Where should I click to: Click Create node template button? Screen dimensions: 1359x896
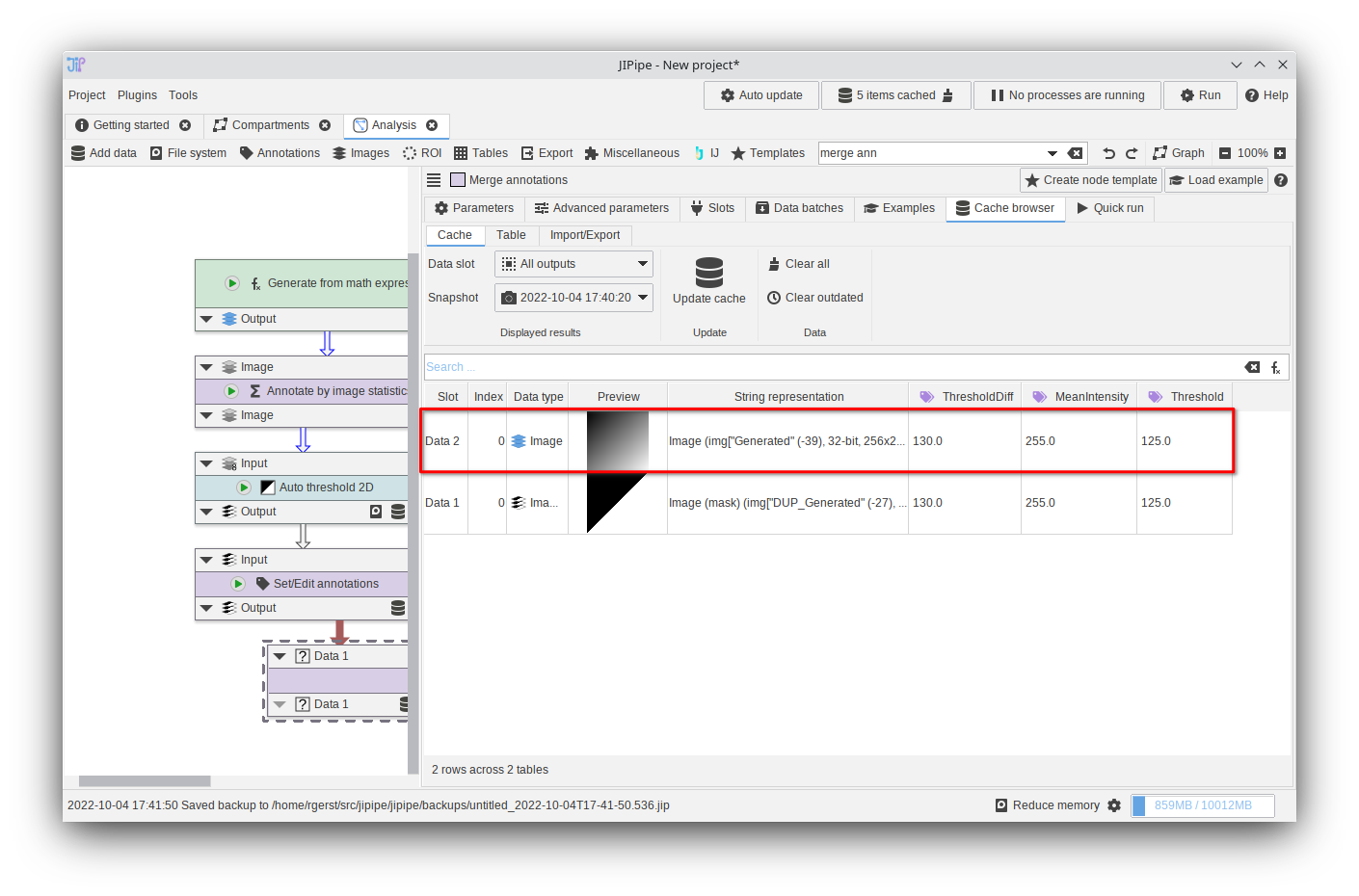point(1090,180)
